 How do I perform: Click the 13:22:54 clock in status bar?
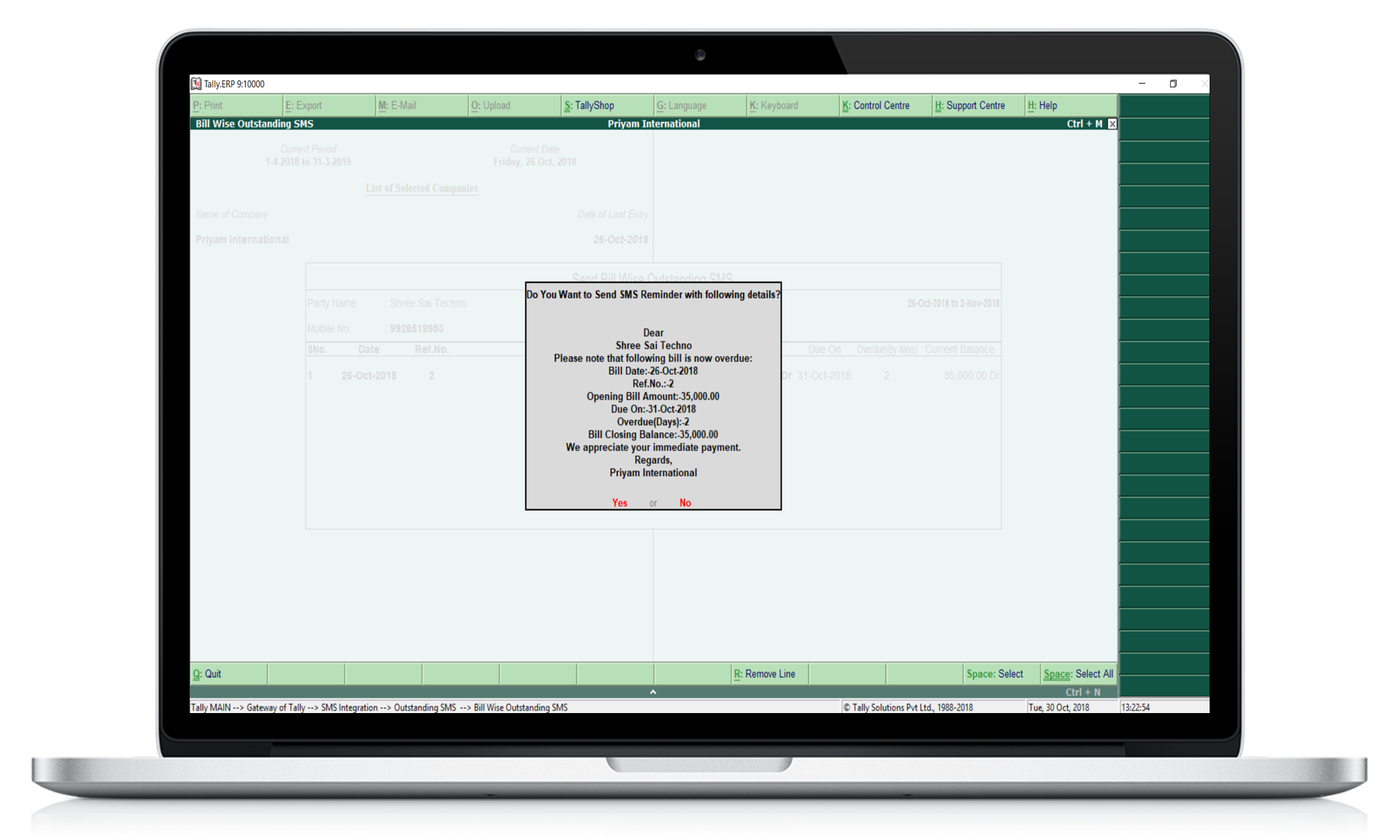click(1136, 707)
